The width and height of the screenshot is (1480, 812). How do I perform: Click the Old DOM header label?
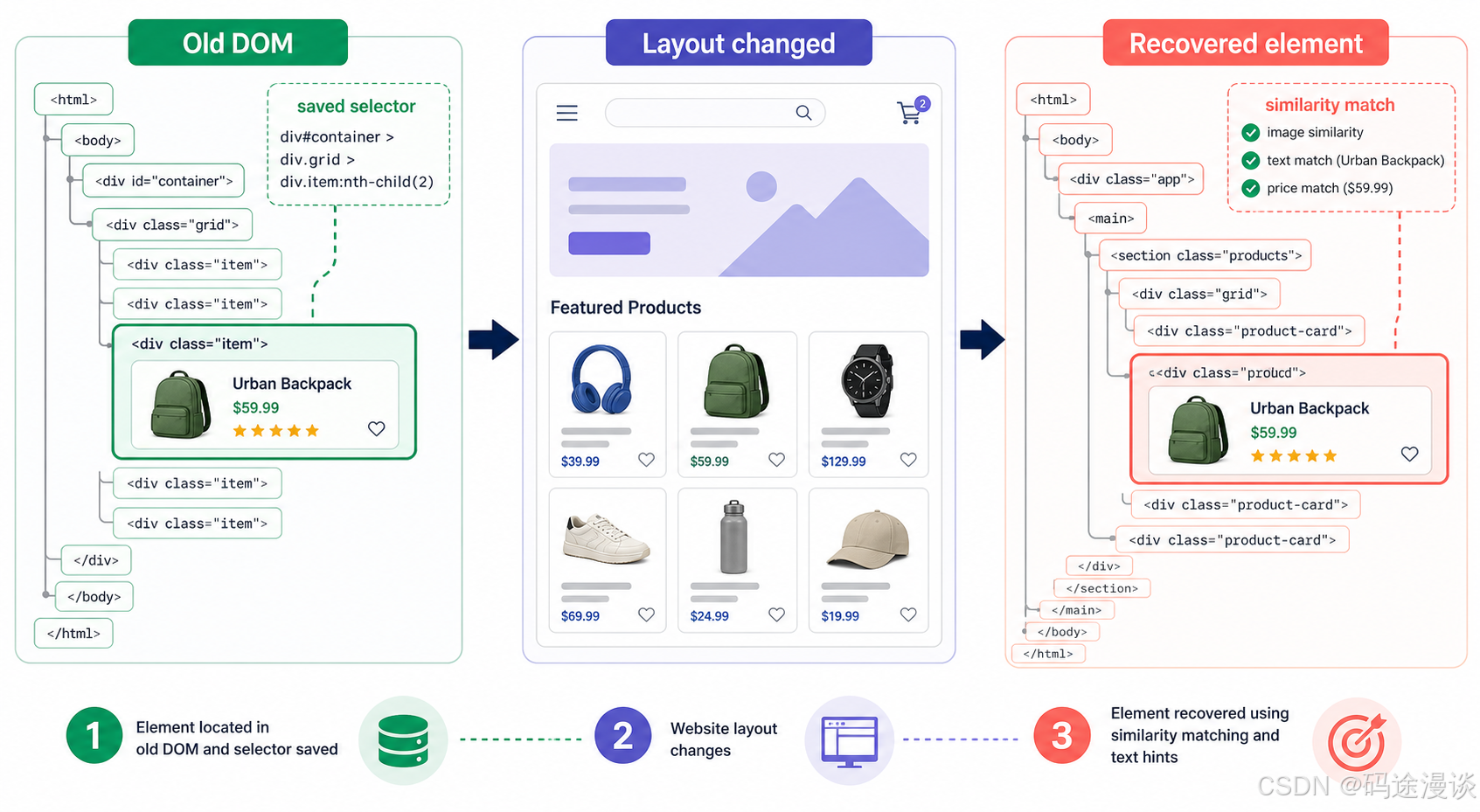tap(238, 43)
